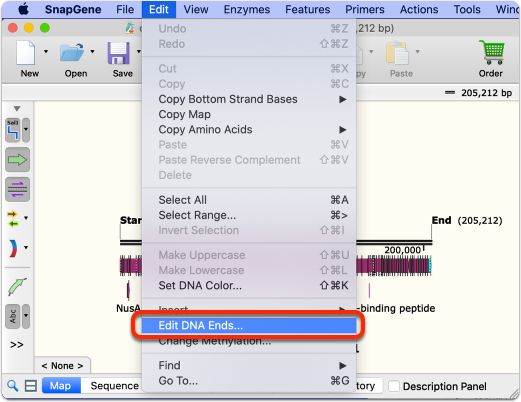Toggle the split view icon at bottom

tap(31, 386)
